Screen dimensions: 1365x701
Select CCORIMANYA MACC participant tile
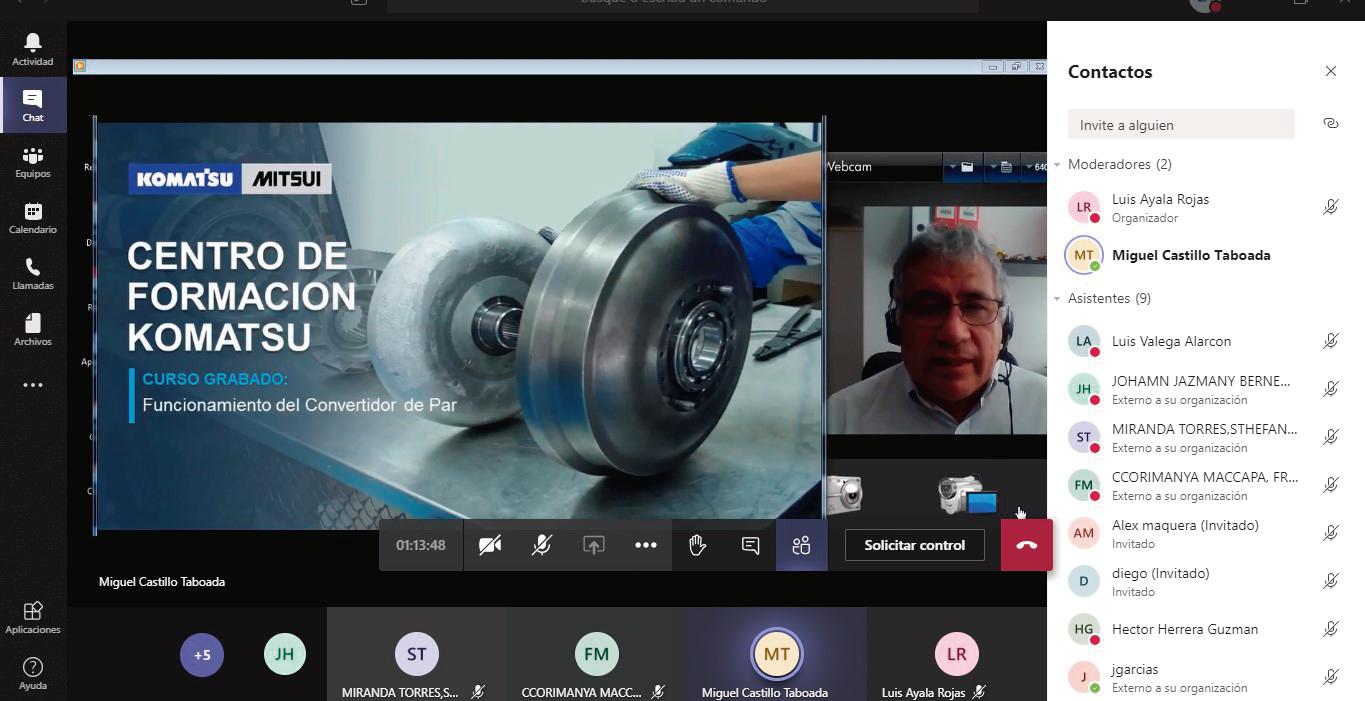coord(597,654)
